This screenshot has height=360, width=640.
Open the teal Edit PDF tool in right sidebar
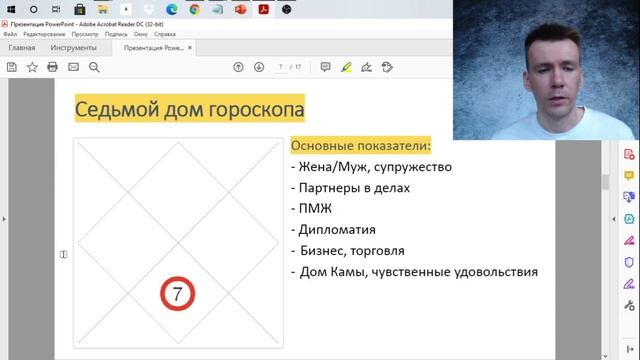(629, 219)
